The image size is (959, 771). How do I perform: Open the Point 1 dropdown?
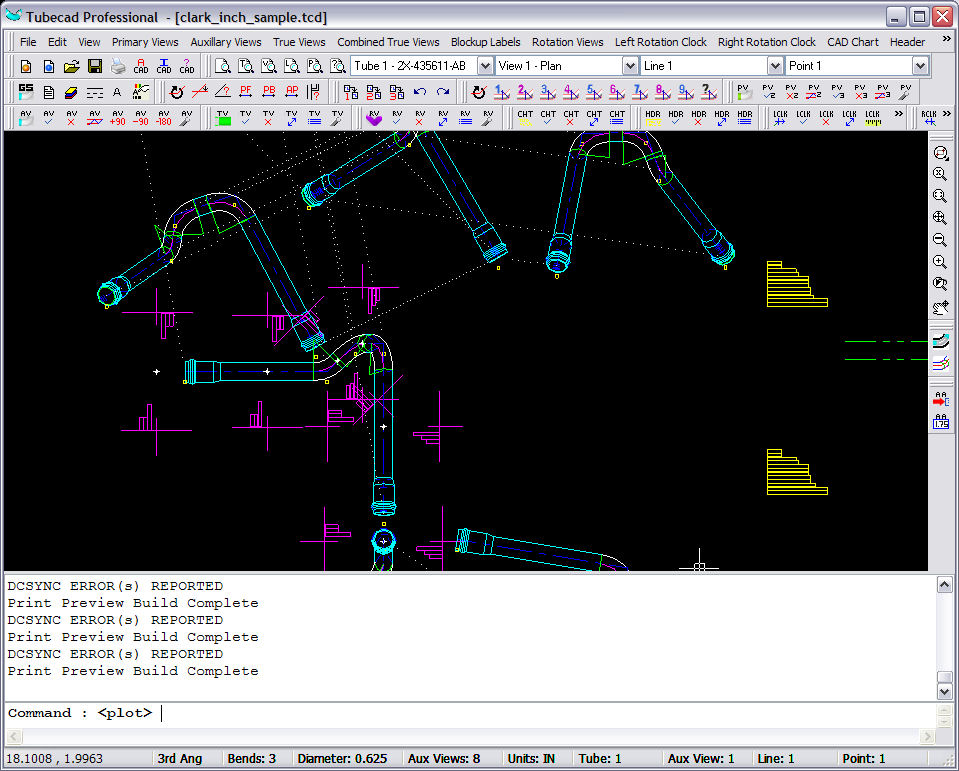(920, 66)
